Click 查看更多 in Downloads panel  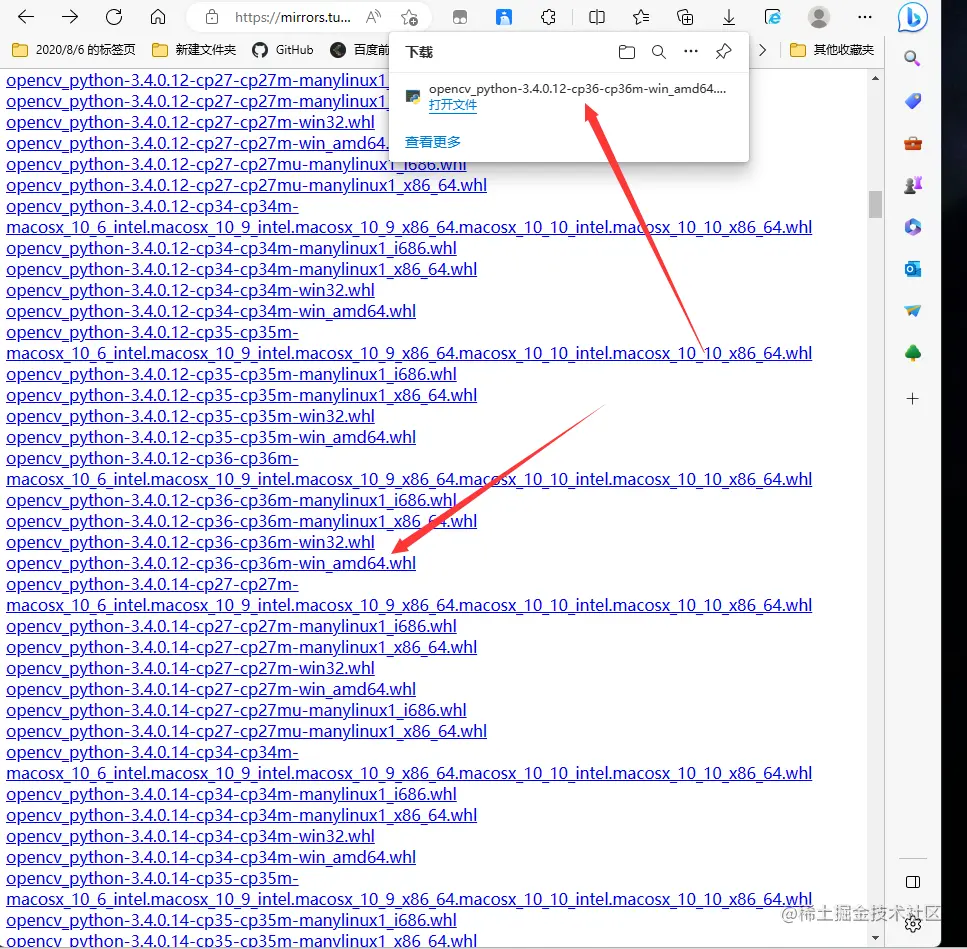click(433, 142)
